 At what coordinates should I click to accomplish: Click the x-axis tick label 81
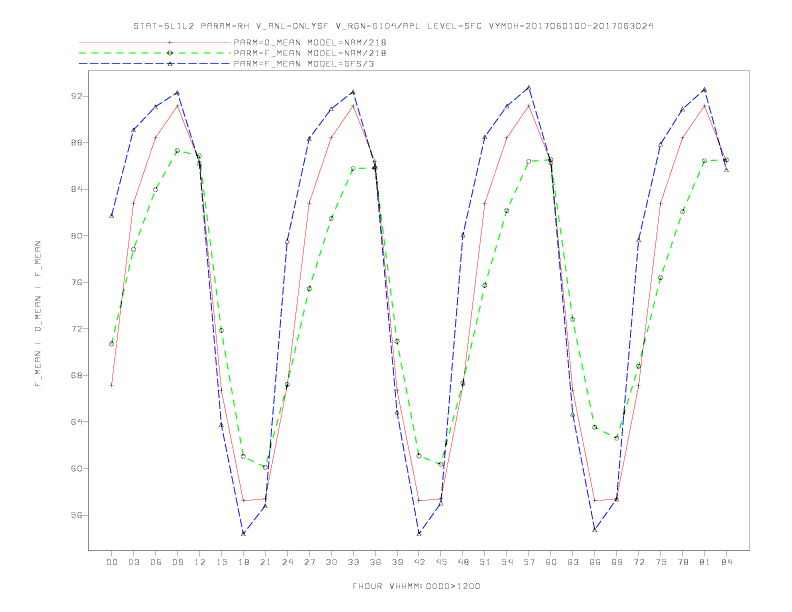705,562
